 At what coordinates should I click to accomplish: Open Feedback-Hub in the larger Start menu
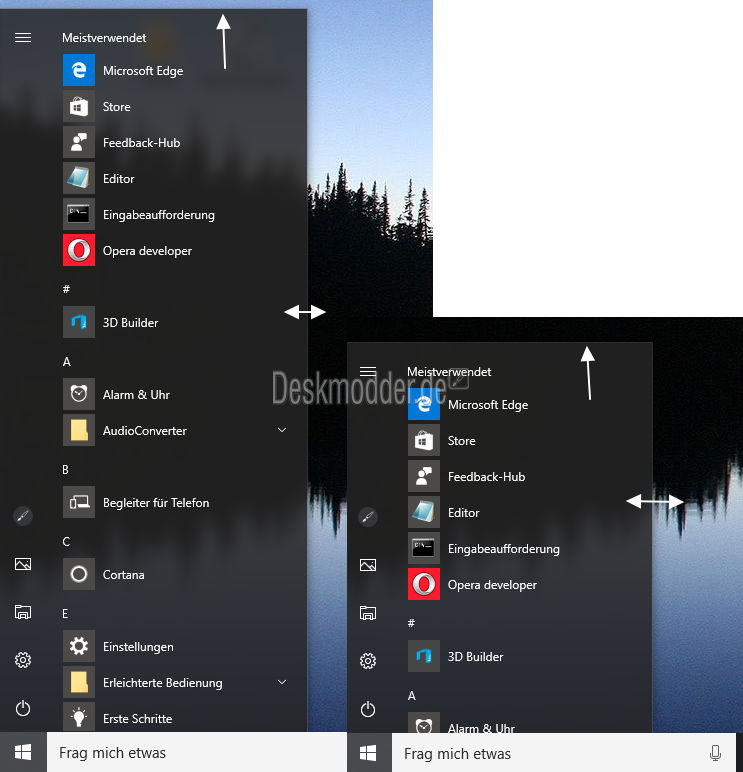[x=141, y=143]
